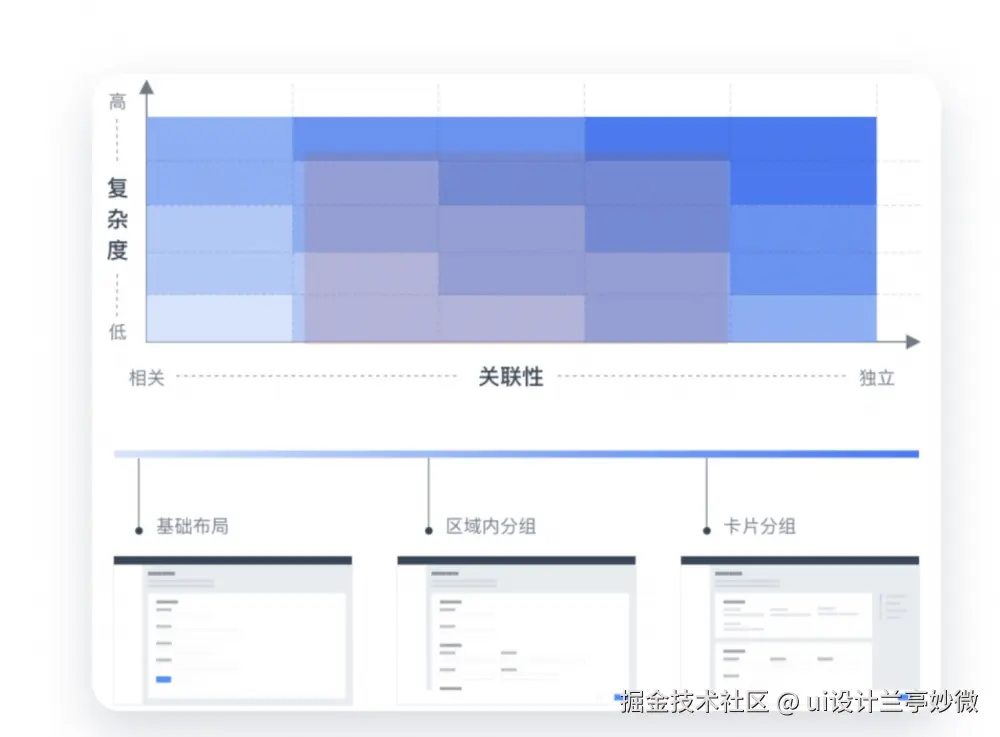Open the 基础布局 layout thumbnail

tap(233, 631)
